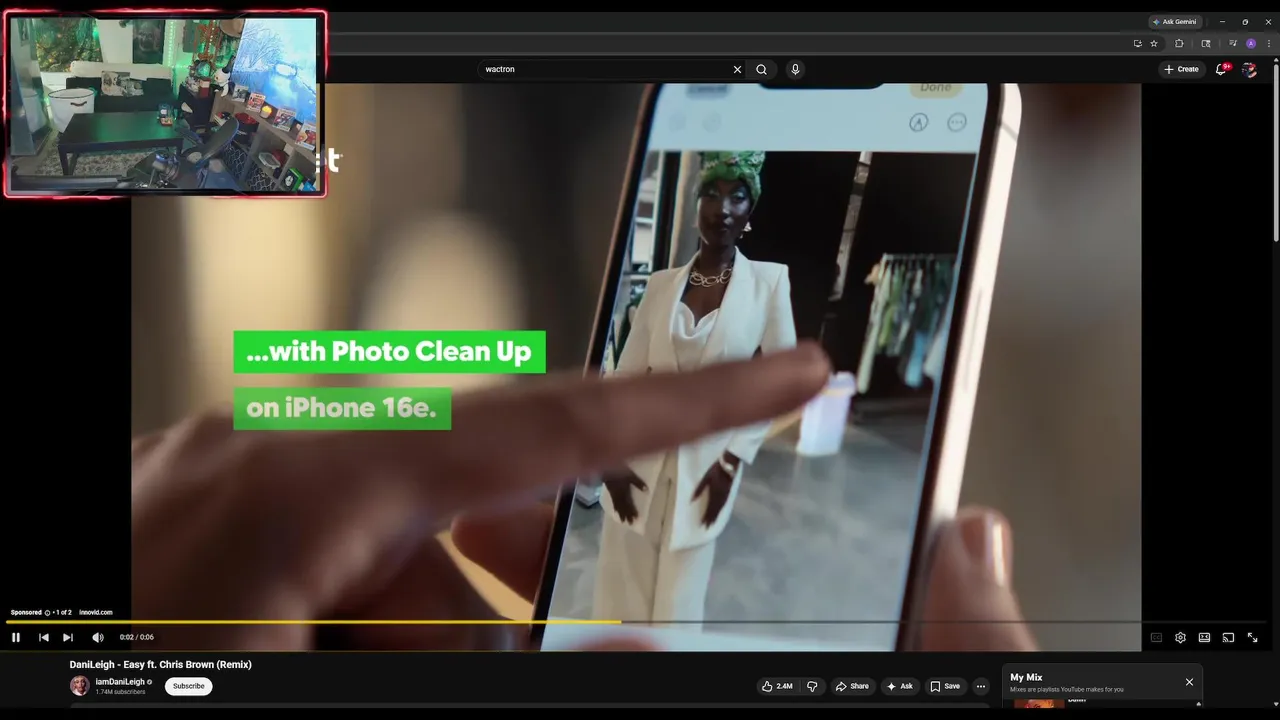The width and height of the screenshot is (1280, 720).
Task: Close the My Mix panel
Action: (1189, 682)
